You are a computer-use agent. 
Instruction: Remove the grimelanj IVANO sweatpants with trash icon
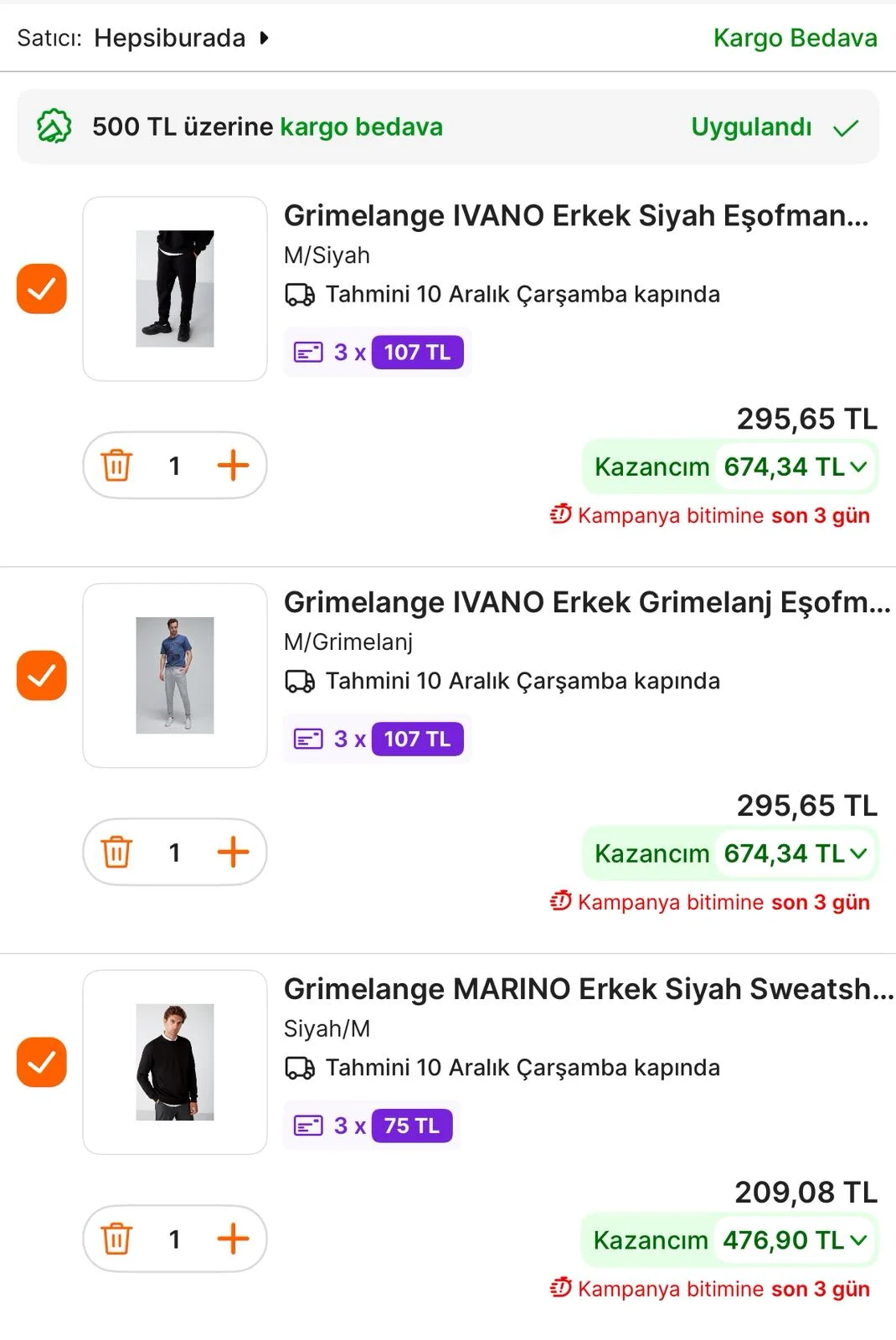(x=116, y=853)
